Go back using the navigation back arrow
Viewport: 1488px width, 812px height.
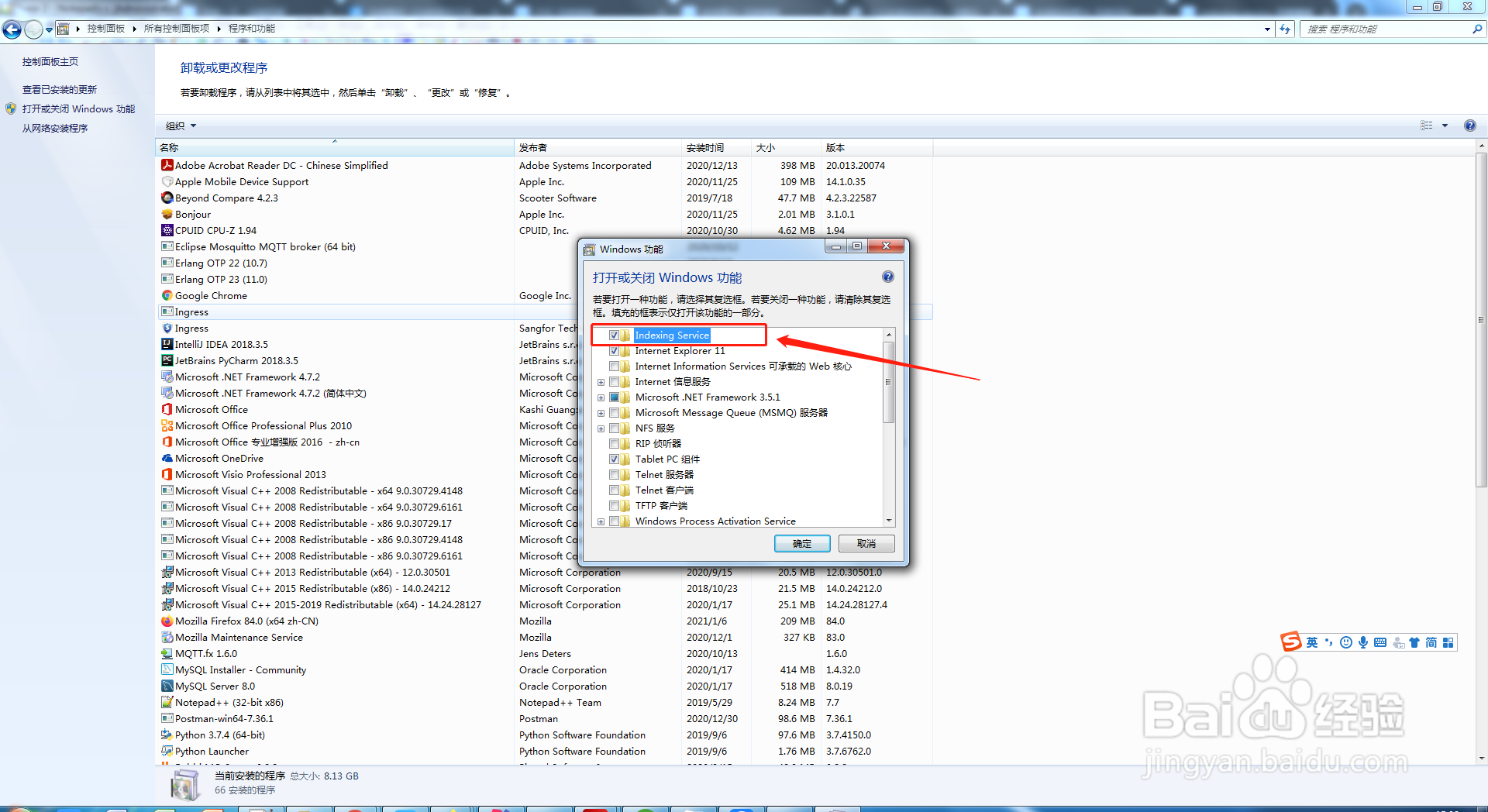12,29
